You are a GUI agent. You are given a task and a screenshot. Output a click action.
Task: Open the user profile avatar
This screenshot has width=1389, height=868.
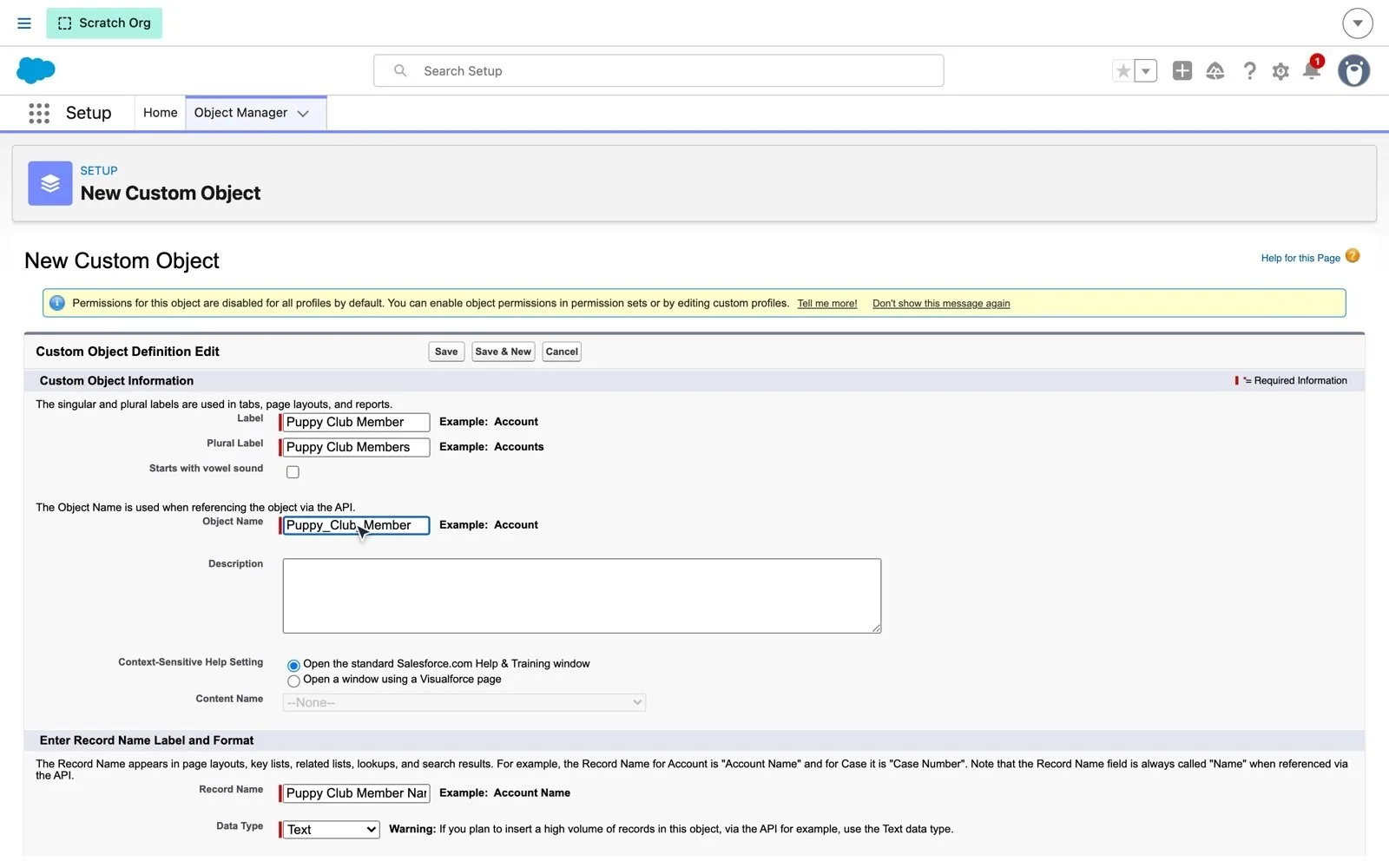pos(1353,71)
